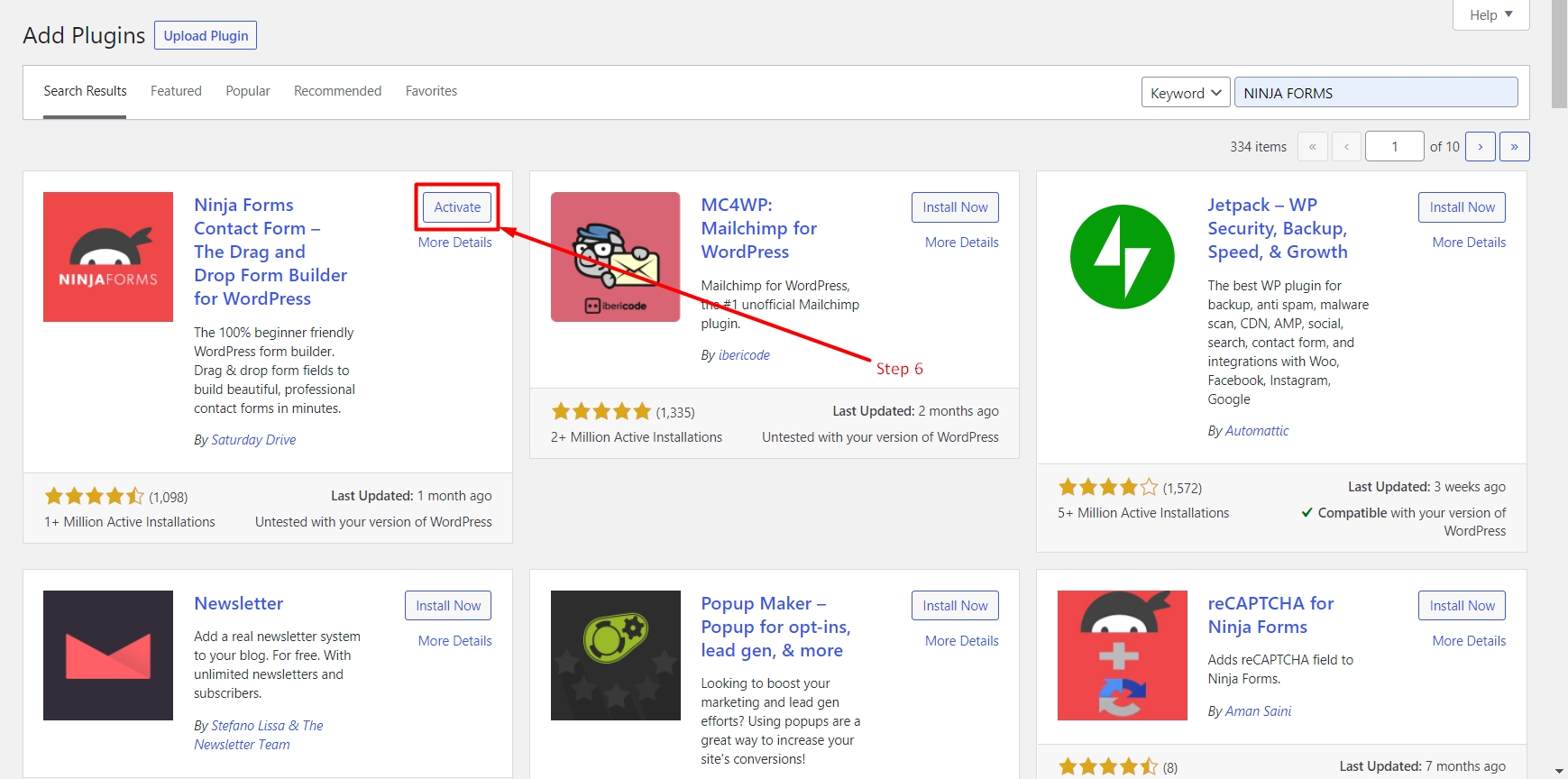Open the Recommended tab
The height and width of the screenshot is (779, 1568).
[x=337, y=91]
